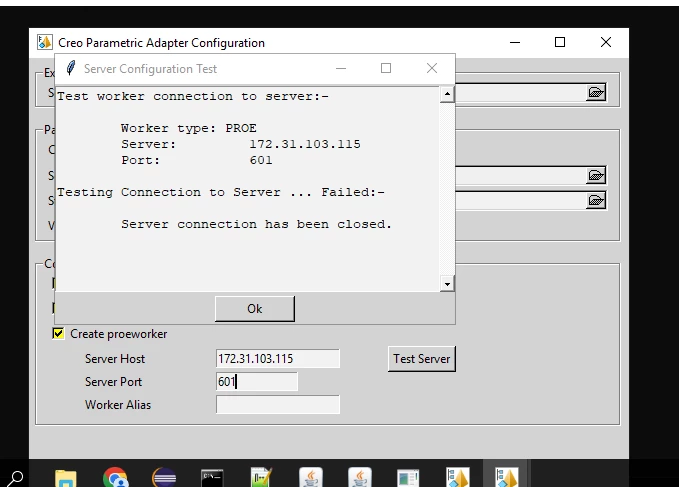Minimize the Creo Parametric Adapter Configuration window

(515, 42)
